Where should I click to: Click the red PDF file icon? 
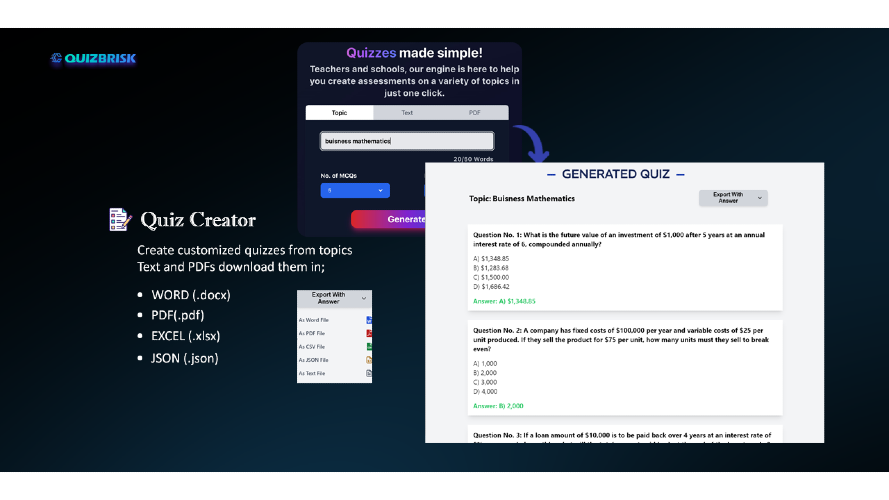(369, 333)
